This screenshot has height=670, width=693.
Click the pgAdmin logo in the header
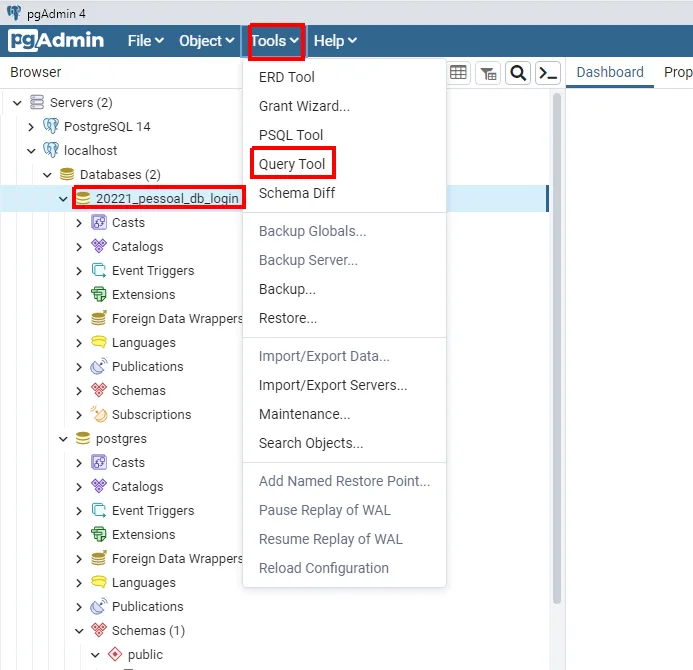tap(56, 40)
